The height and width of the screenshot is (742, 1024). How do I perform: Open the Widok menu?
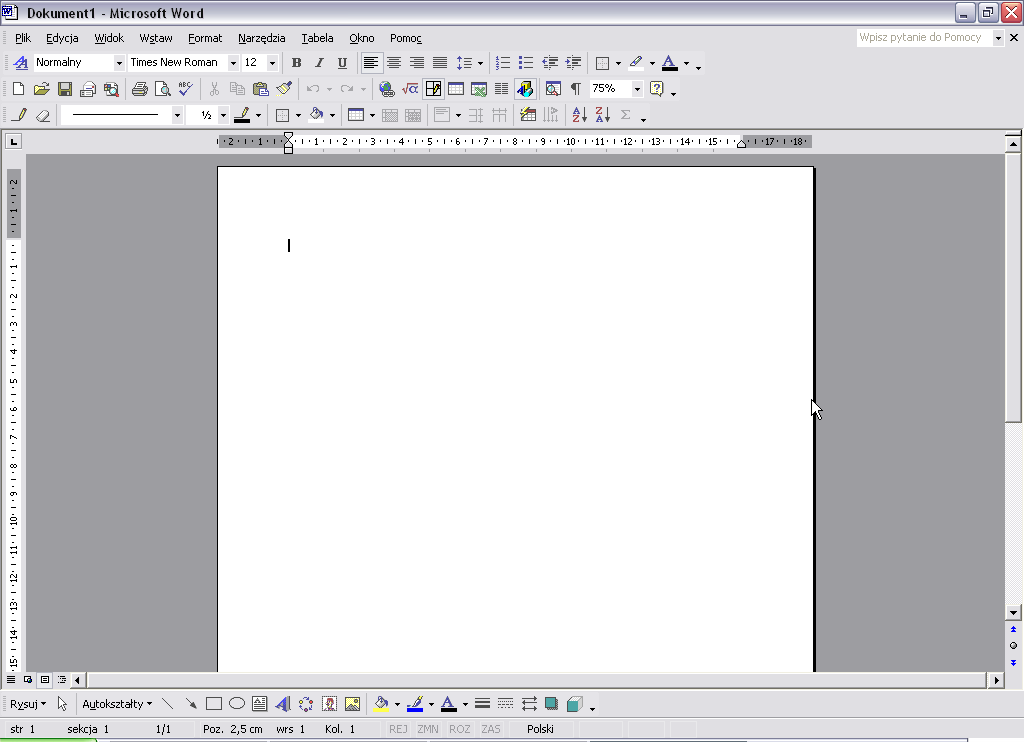coord(109,38)
